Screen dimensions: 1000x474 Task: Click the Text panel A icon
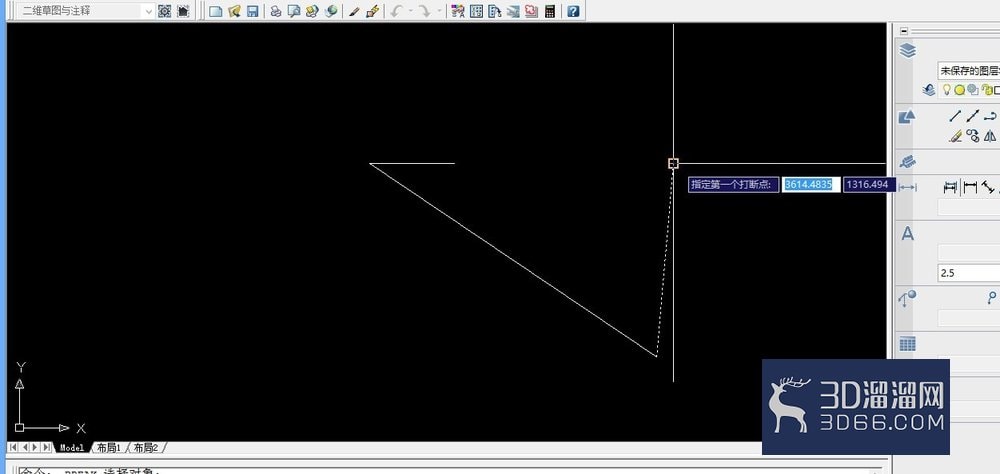907,234
